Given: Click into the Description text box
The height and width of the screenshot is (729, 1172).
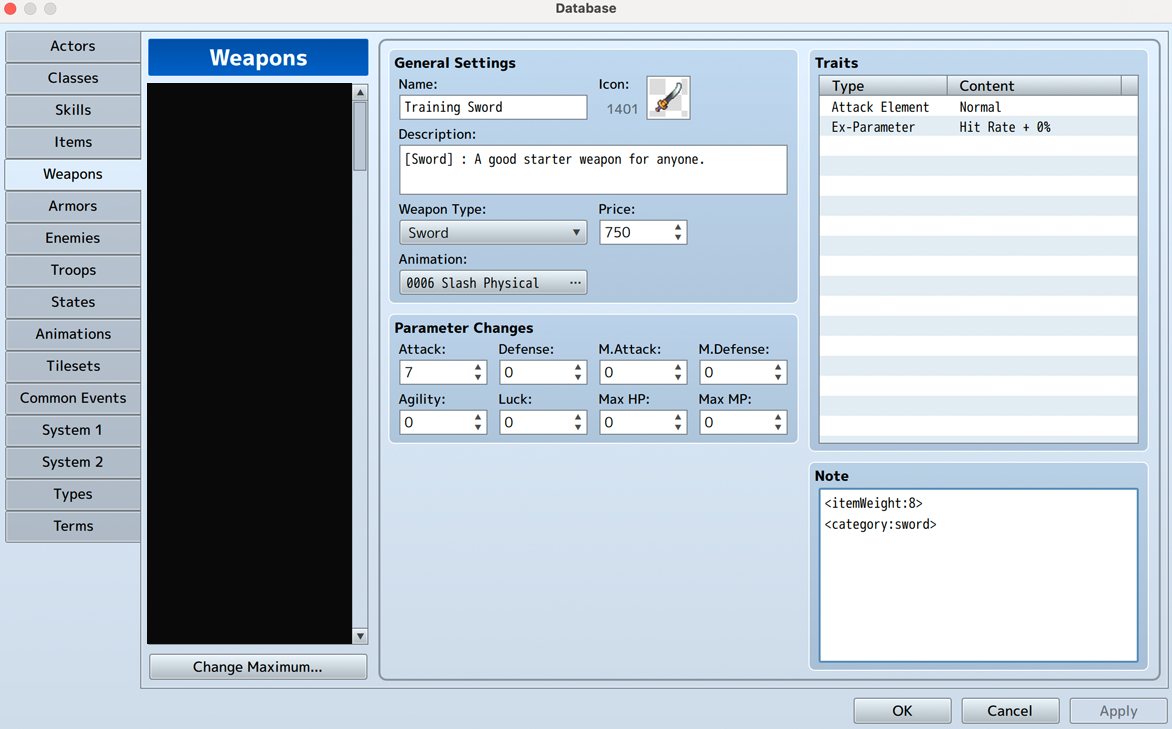Looking at the screenshot, I should (593, 170).
